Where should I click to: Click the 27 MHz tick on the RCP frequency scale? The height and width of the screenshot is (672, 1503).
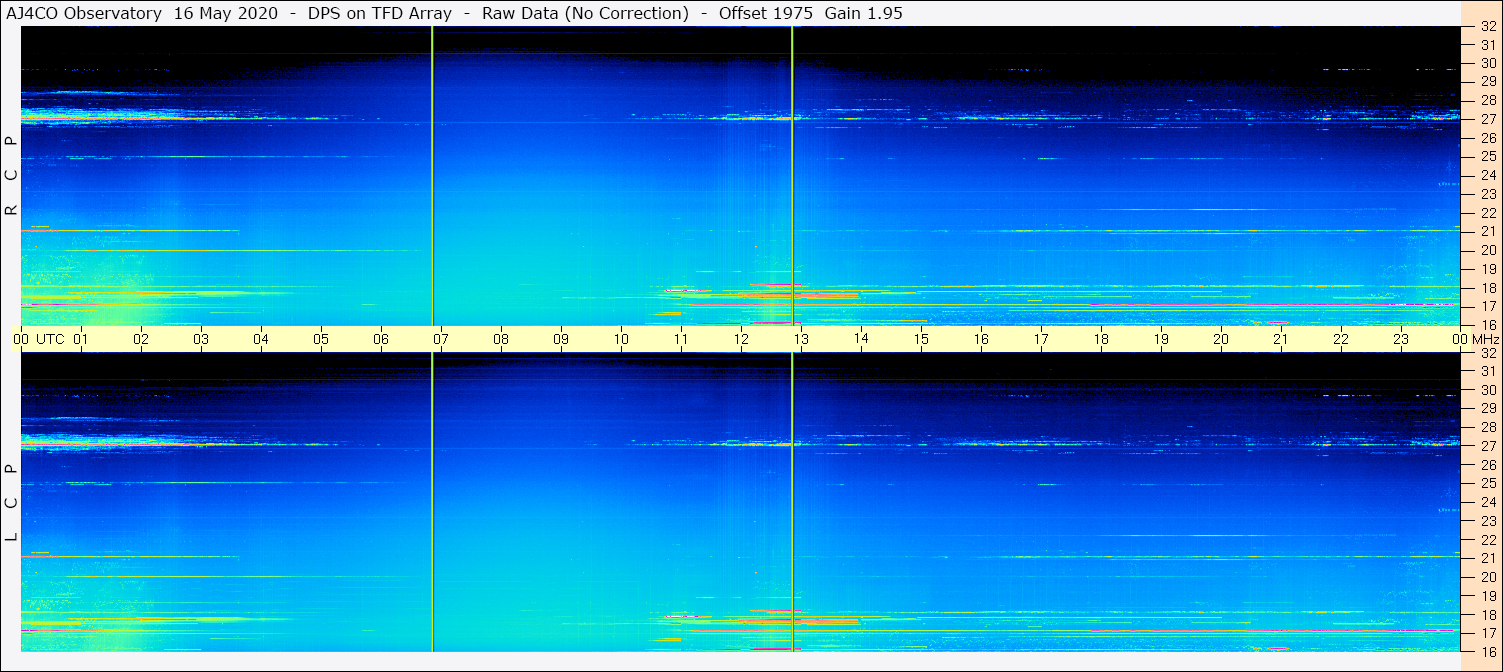[x=1487, y=119]
